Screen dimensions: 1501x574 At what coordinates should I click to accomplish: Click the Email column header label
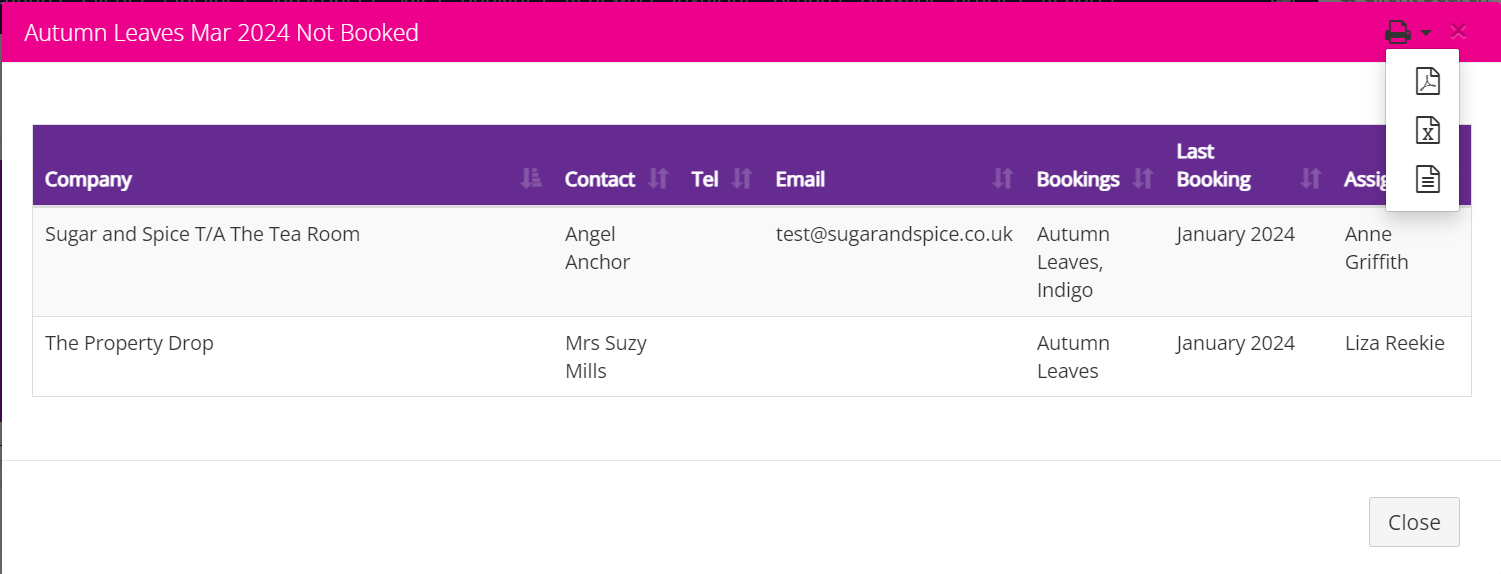(x=800, y=179)
